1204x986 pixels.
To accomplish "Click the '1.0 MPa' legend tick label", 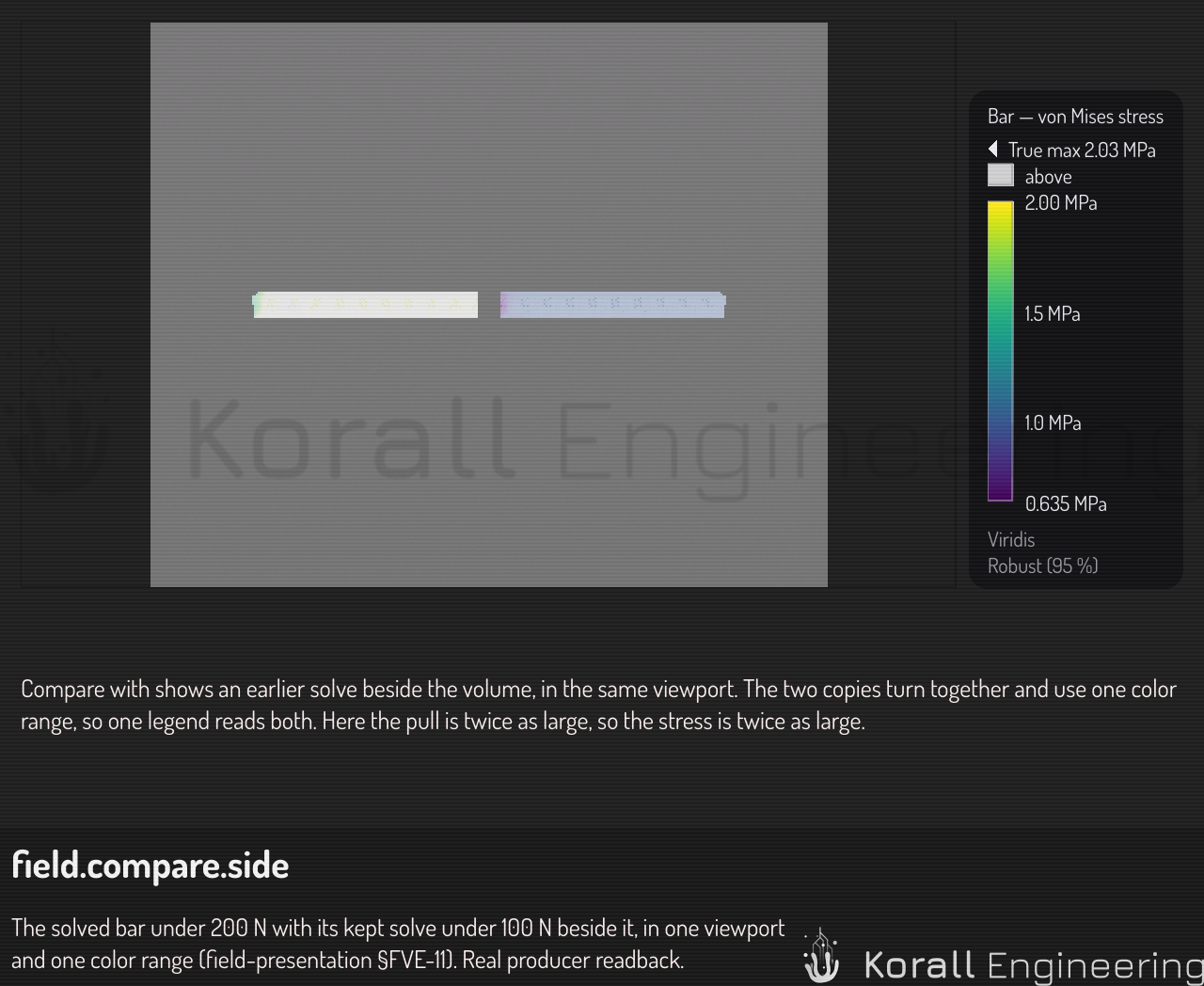I will coord(1053,423).
